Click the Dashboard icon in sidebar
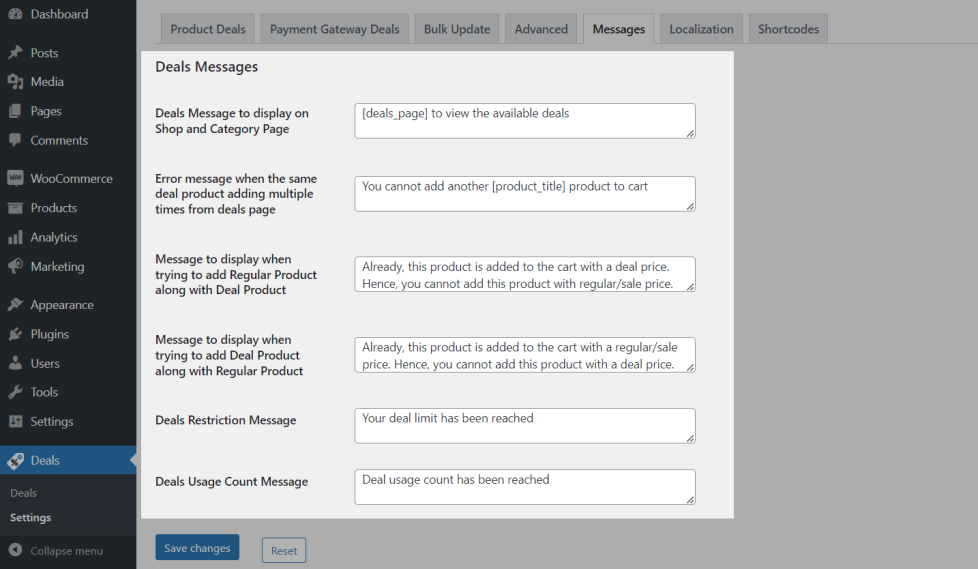 [x=15, y=15]
